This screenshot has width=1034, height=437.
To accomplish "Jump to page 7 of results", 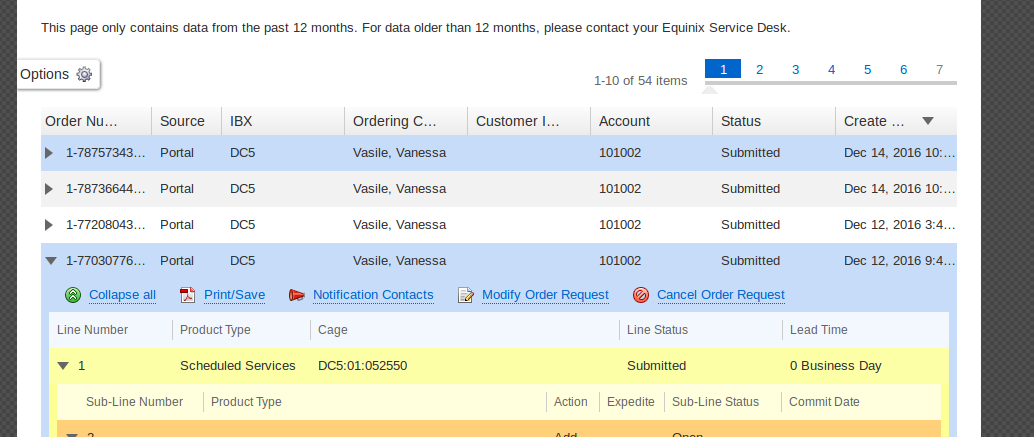I will (x=939, y=69).
